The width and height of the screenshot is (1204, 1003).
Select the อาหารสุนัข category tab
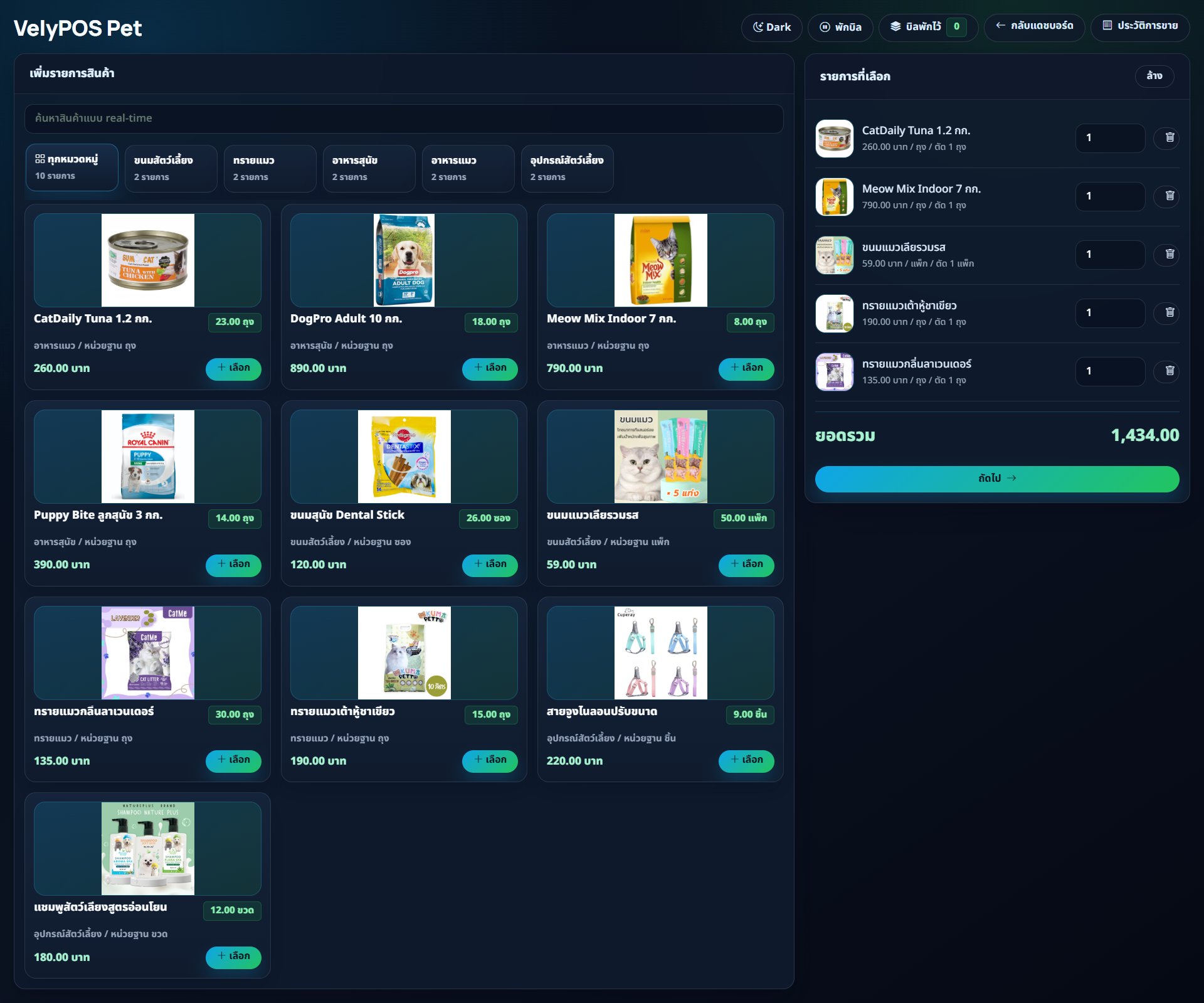(x=369, y=169)
